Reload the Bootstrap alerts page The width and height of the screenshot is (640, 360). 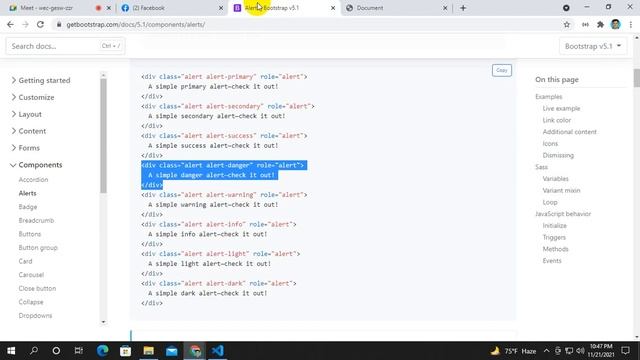click(x=40, y=24)
